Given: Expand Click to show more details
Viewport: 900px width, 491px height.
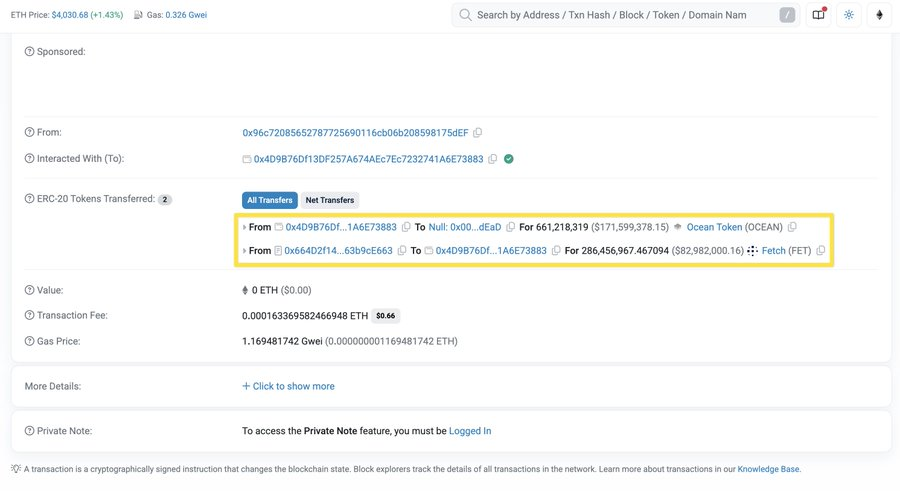Looking at the screenshot, I should tap(288, 386).
